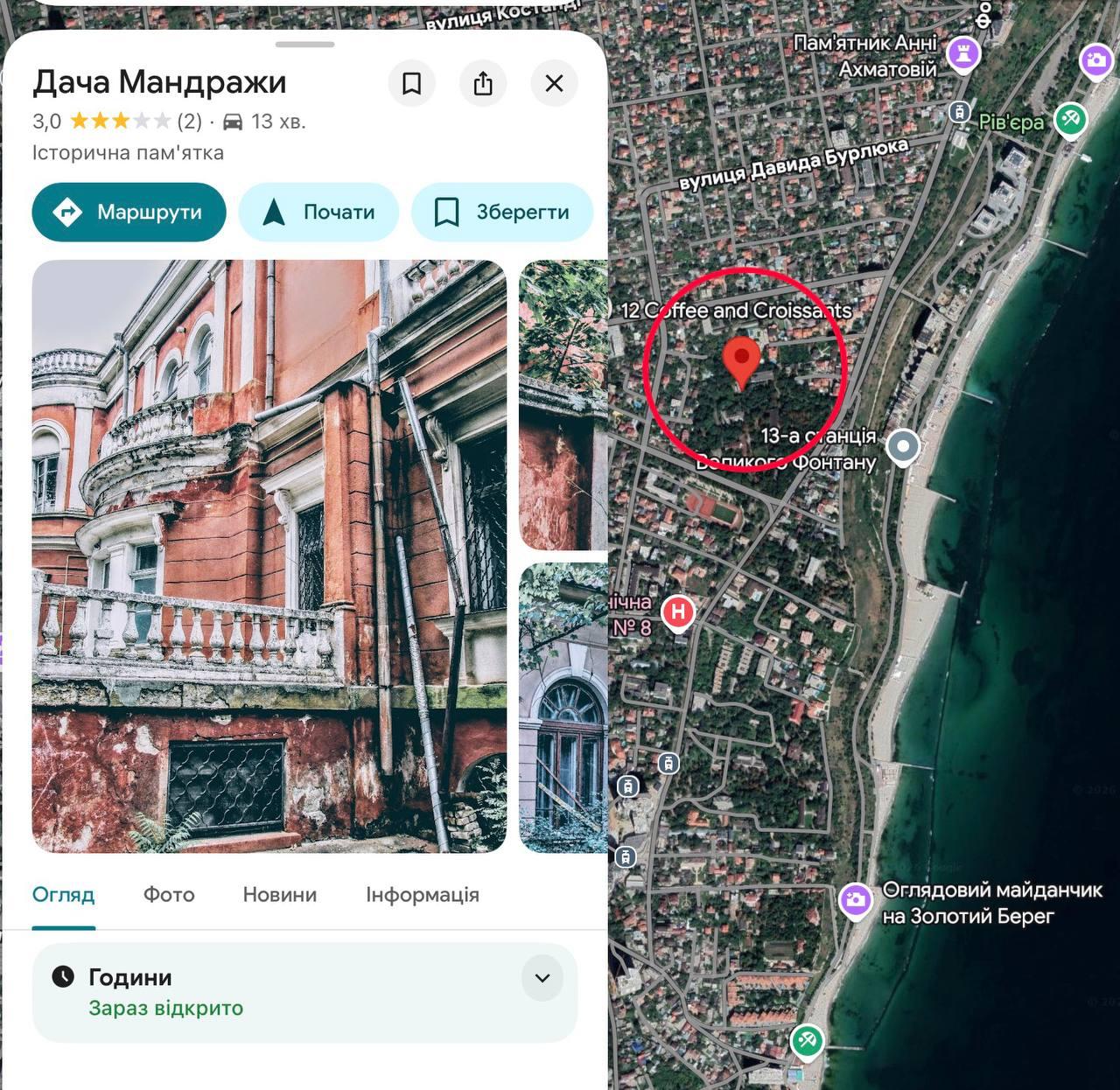This screenshot has height=1090, width=1120.
Task: Open the Новини tab
Action: coord(280,895)
